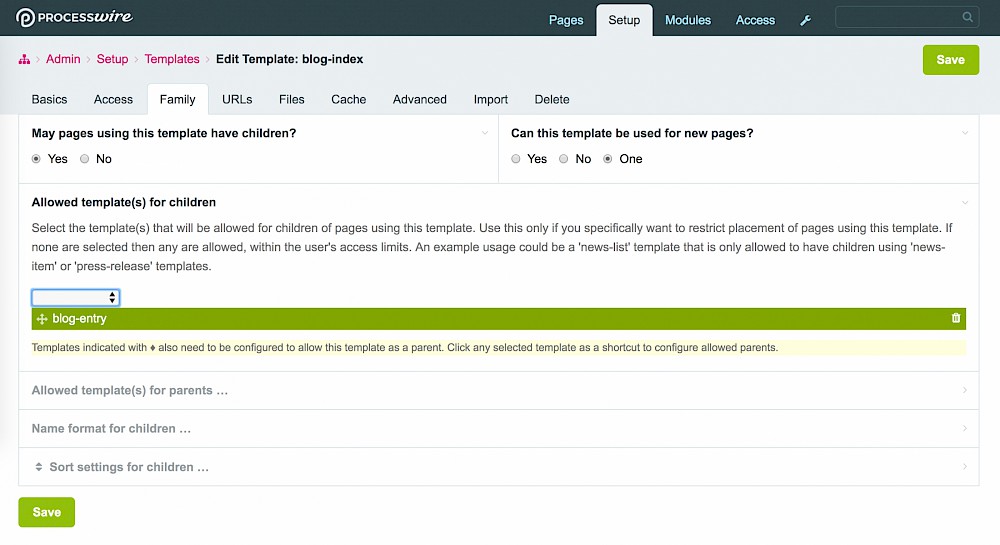Screen dimensions: 1000x545
Task: Click the ProcessWire logo
Action: point(74,17)
